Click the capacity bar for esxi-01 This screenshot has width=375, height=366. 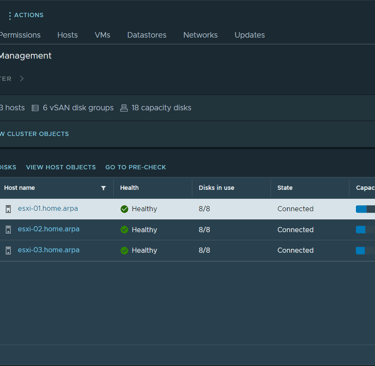pos(365,209)
